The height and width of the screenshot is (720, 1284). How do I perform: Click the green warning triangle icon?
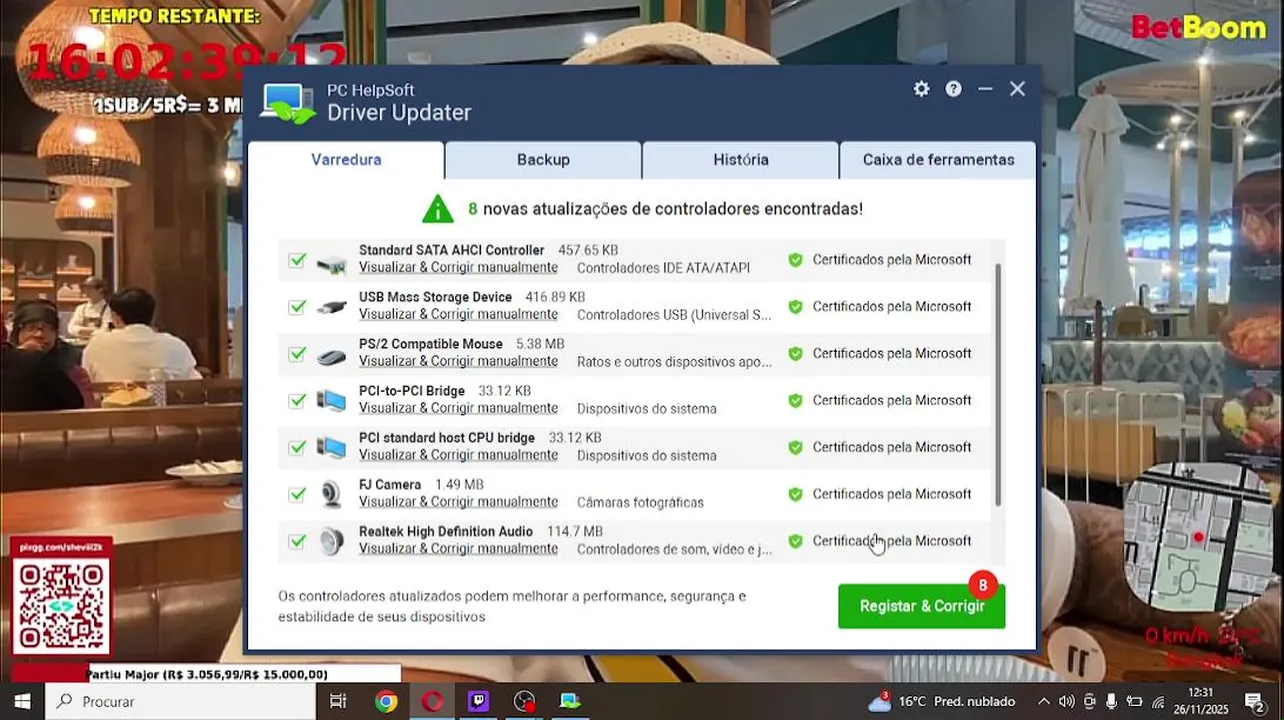(x=438, y=209)
